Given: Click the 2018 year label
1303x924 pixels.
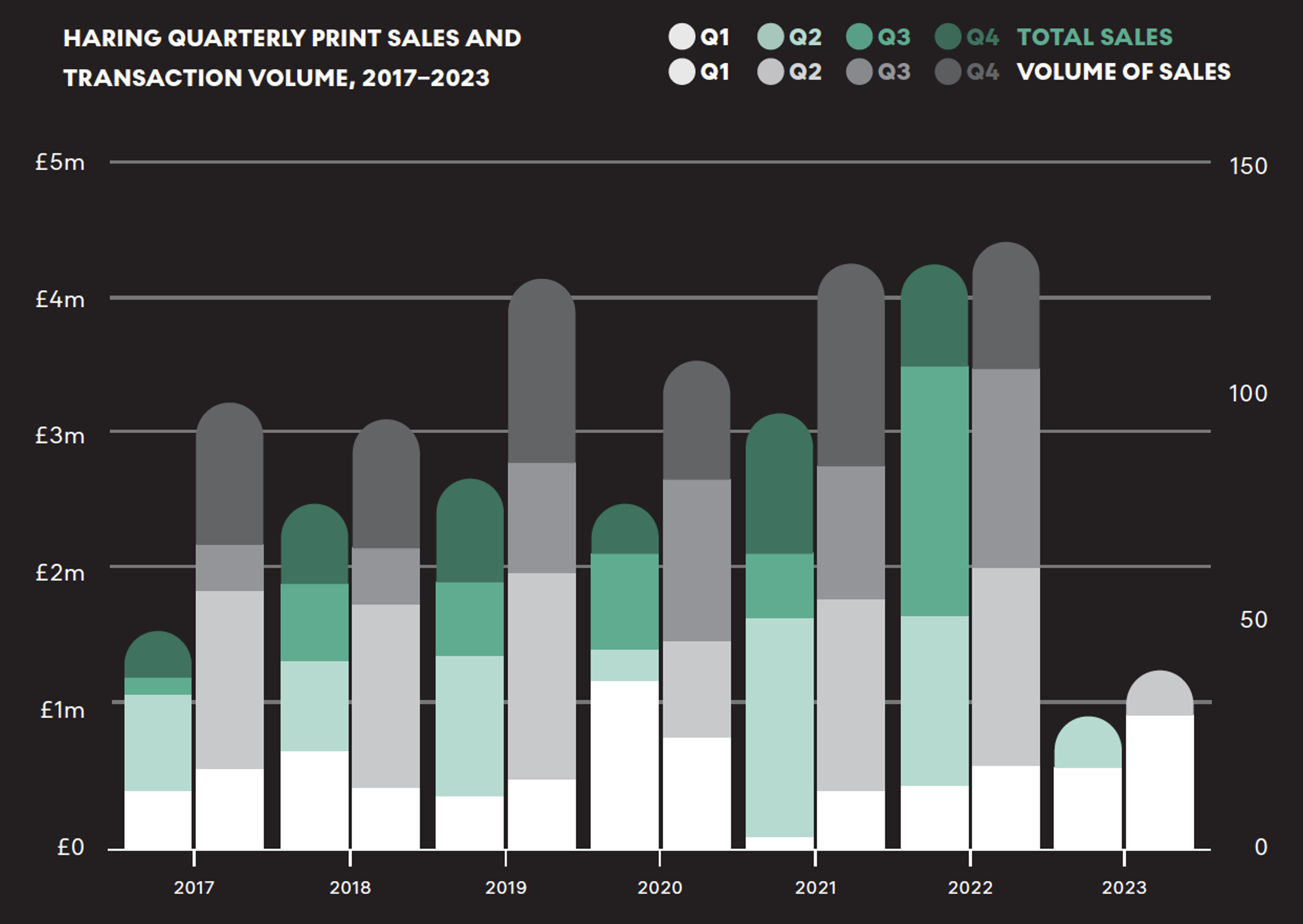Looking at the screenshot, I should click(350, 888).
